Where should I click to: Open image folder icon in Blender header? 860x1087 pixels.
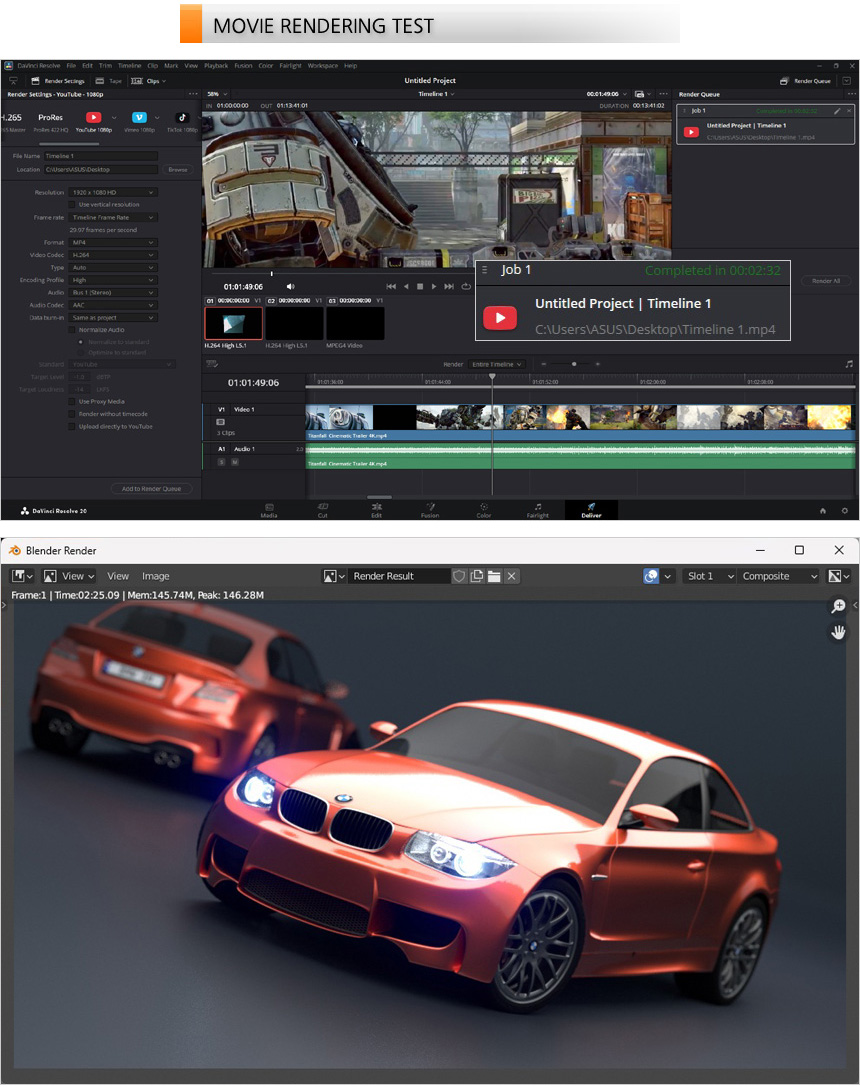pos(494,576)
